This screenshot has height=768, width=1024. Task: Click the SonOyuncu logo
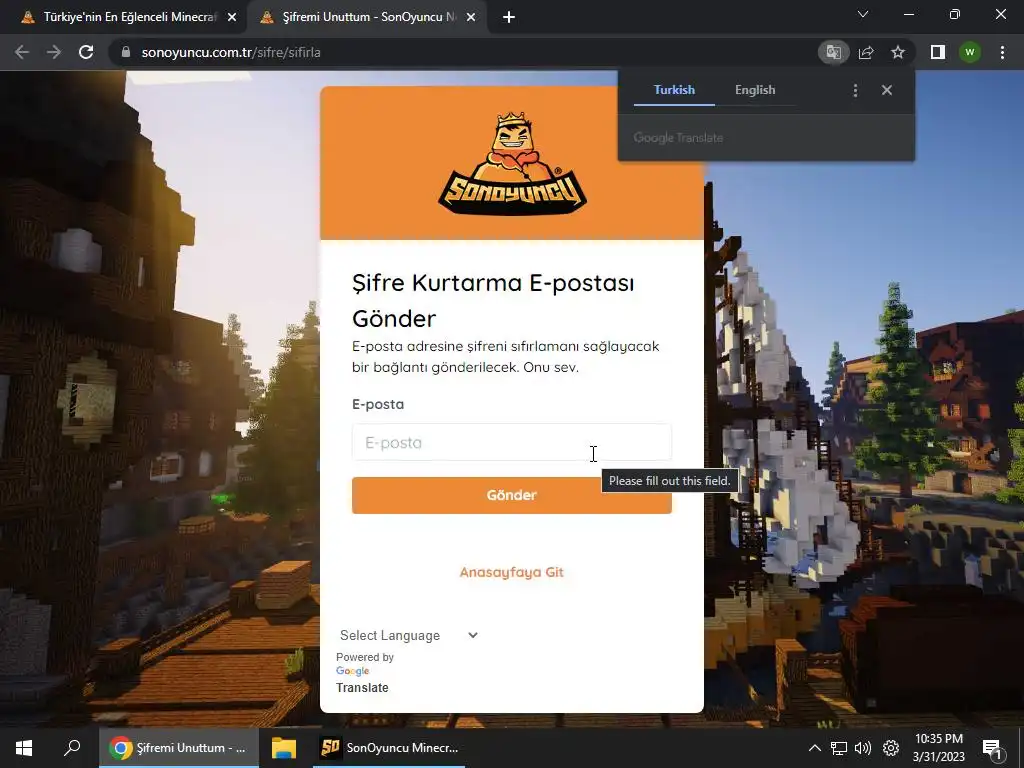click(512, 163)
